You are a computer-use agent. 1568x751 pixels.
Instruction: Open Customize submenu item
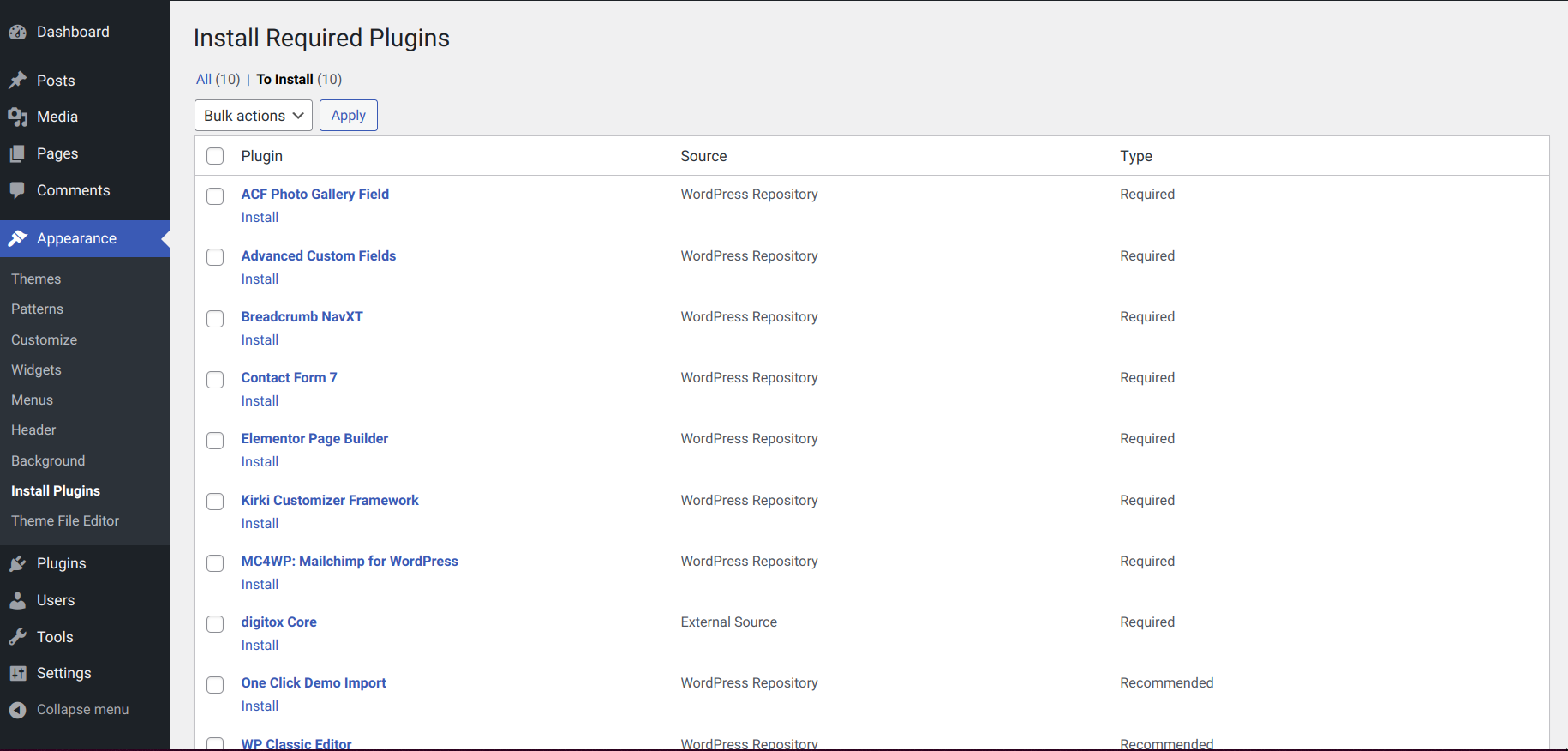(x=44, y=339)
